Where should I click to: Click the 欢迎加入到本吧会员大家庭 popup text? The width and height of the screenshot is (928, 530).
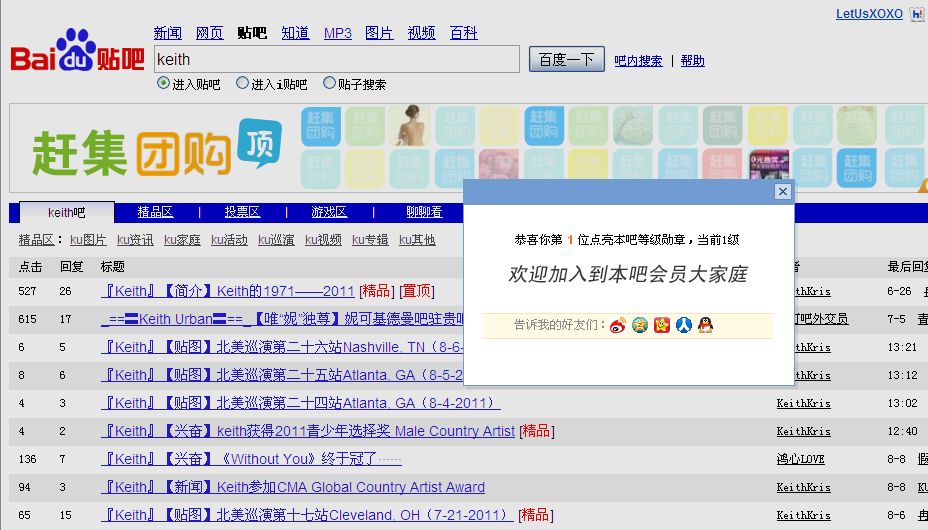628,274
